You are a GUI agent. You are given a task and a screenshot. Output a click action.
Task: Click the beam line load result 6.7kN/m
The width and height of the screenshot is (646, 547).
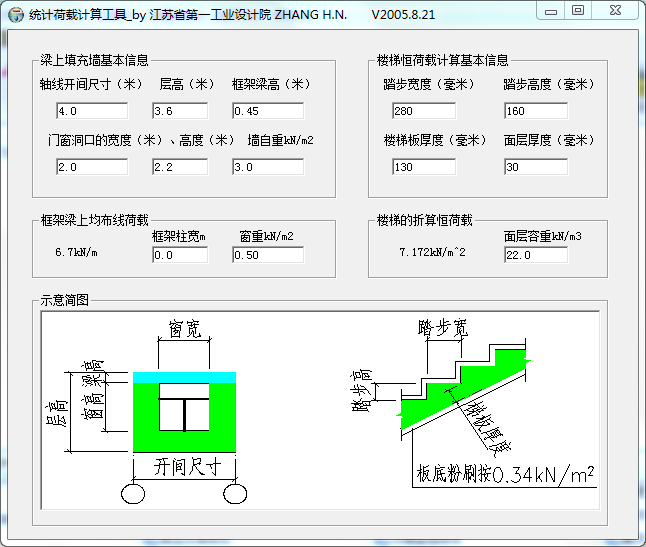[76, 252]
